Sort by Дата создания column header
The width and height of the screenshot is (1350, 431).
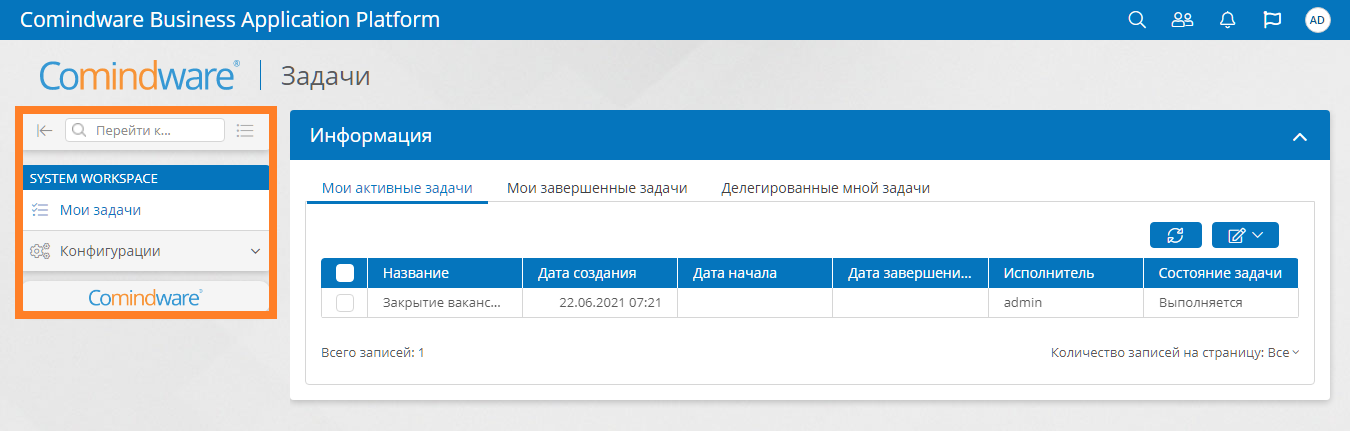(600, 273)
